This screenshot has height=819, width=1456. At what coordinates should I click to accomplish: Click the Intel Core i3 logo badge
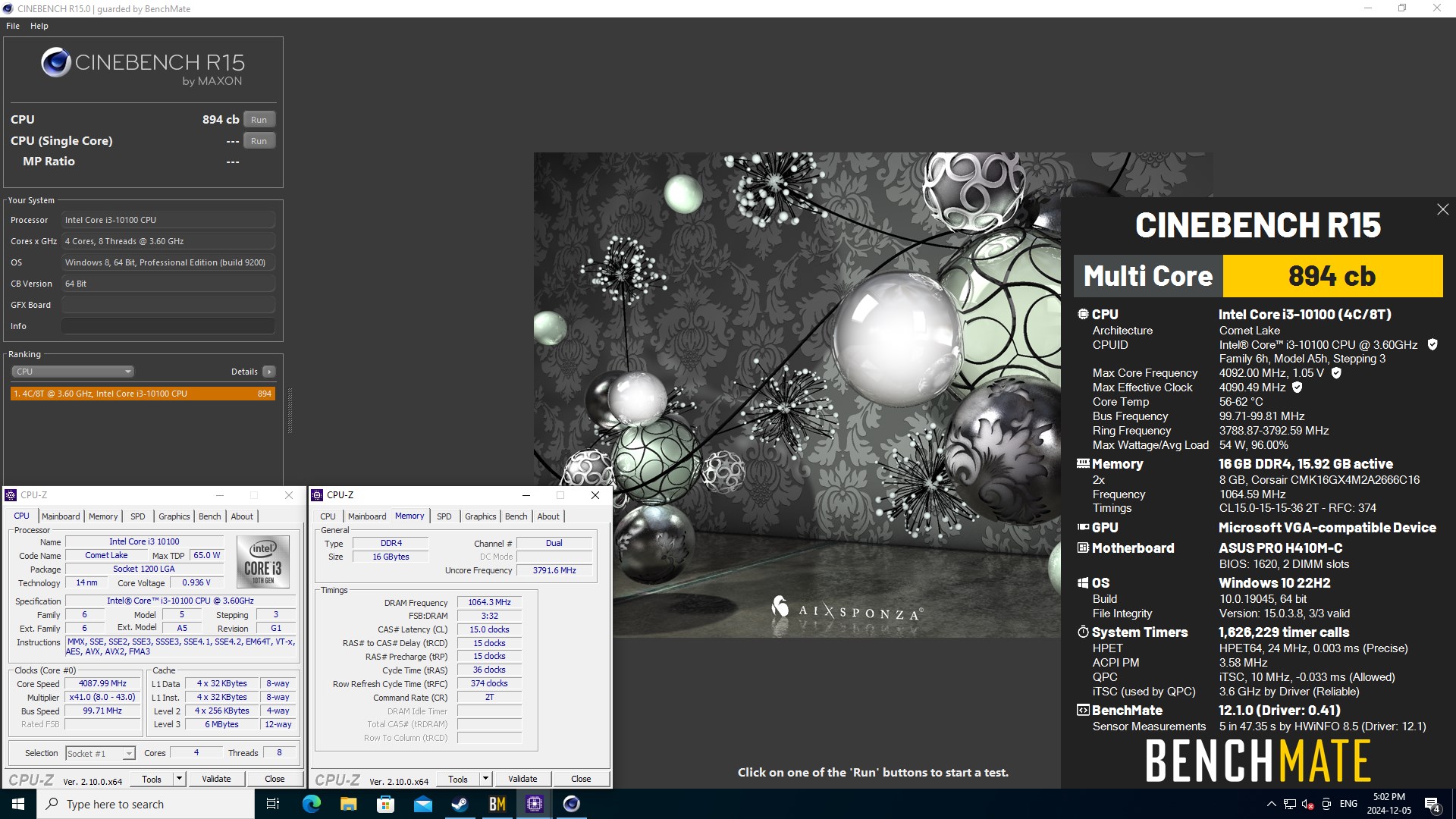coord(263,562)
